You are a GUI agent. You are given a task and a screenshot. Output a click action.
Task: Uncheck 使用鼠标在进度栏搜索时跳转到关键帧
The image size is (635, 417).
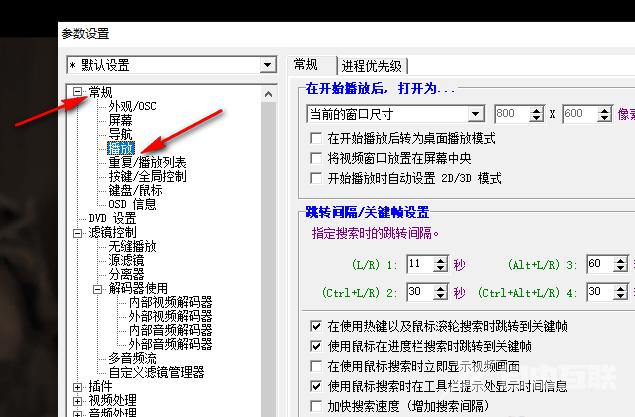(x=315, y=346)
